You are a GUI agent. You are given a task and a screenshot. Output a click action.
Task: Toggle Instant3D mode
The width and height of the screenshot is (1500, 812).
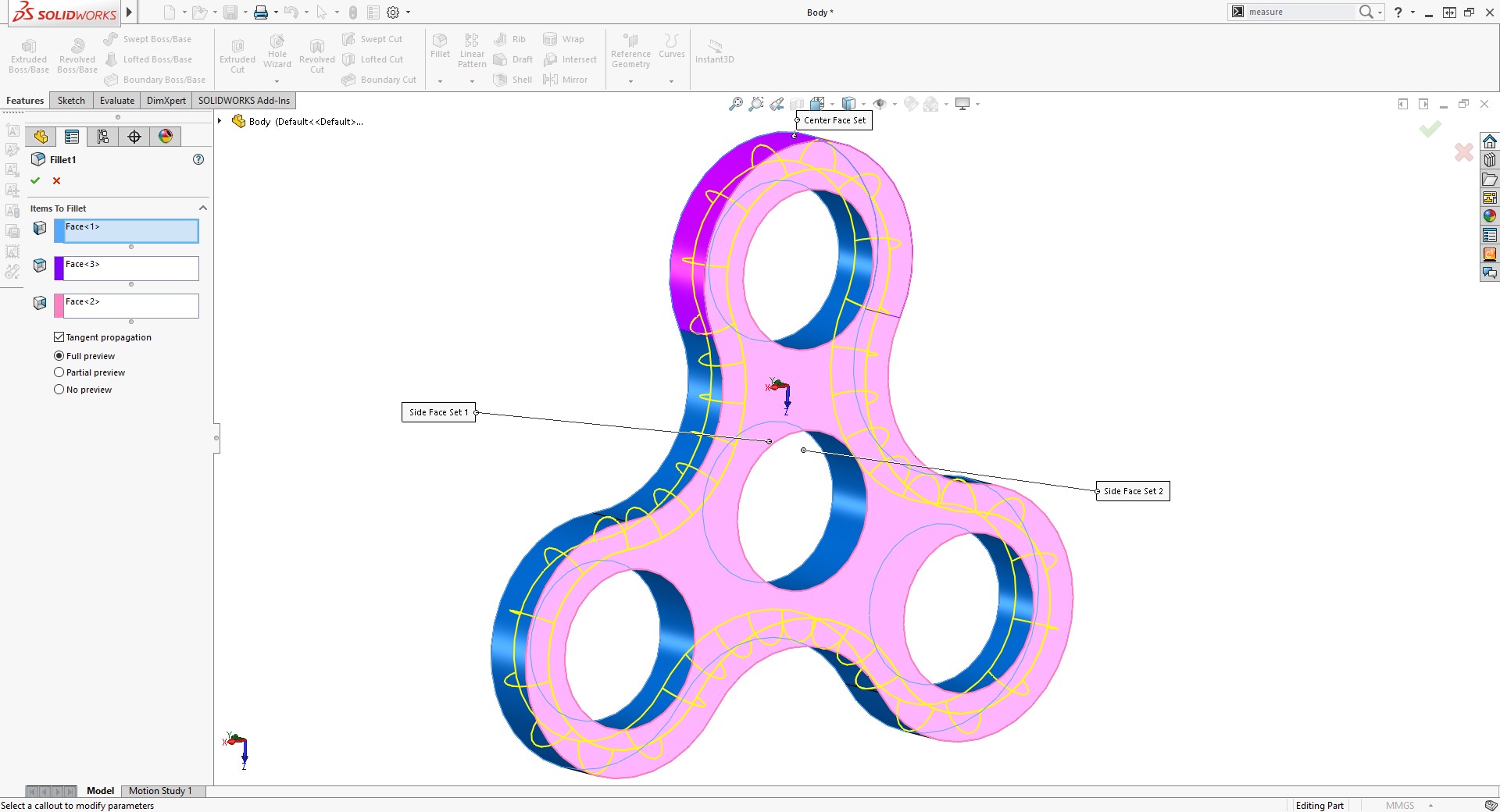pyautogui.click(x=713, y=50)
